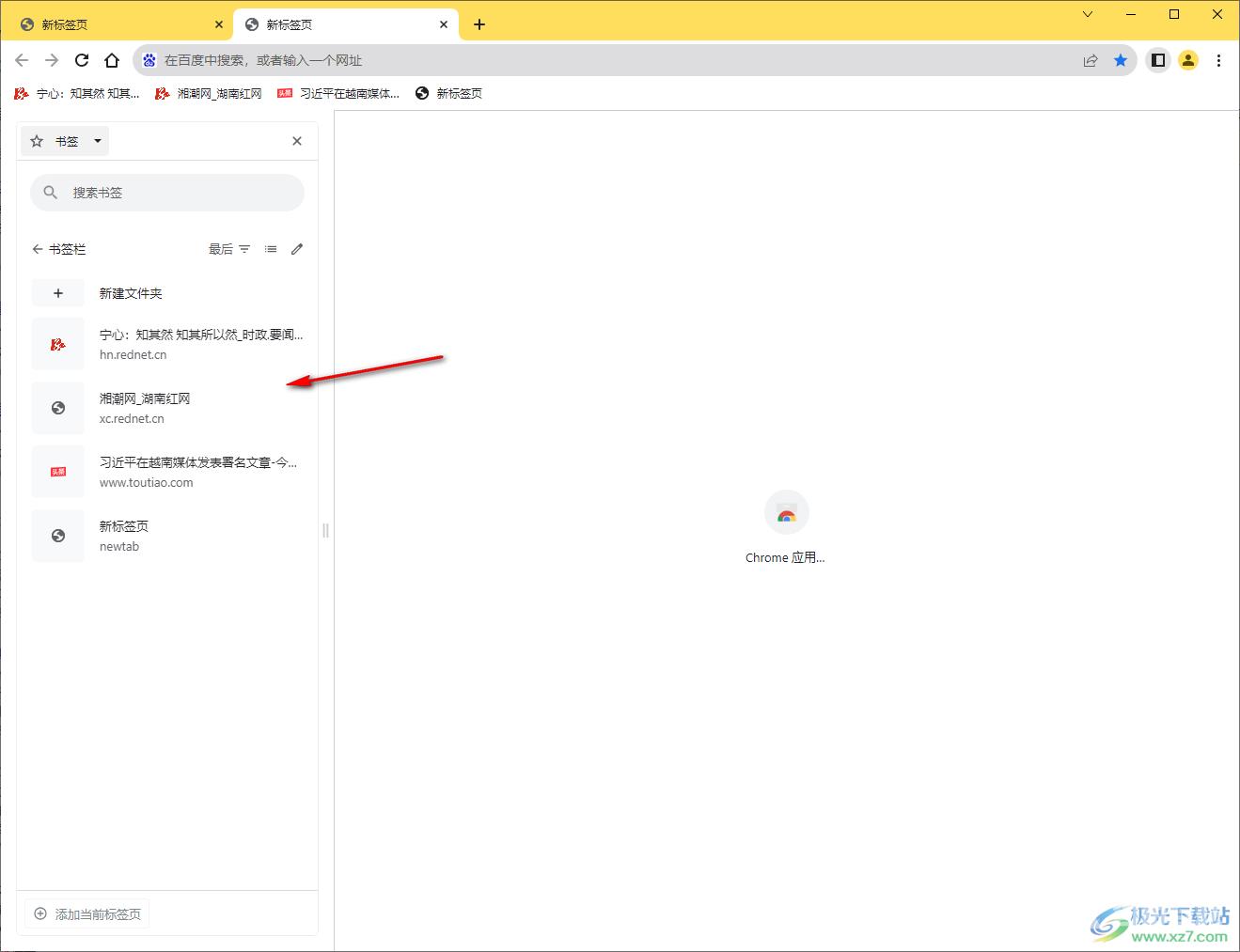Select the second 新标签页 tab
The height and width of the screenshot is (952, 1240).
pos(346,24)
